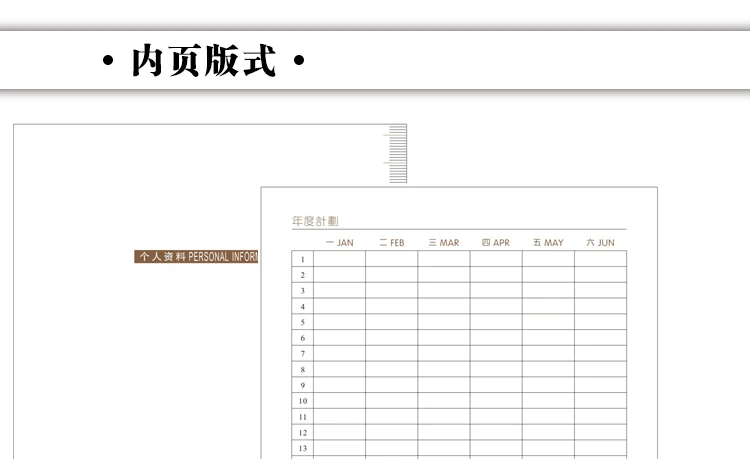Click row number 1 in planner
The image size is (750, 459).
302,259
